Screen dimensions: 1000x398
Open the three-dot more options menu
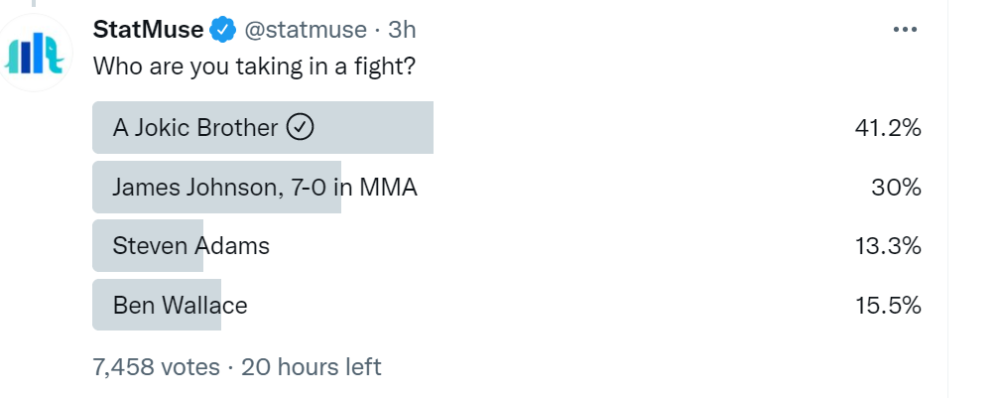tap(905, 29)
